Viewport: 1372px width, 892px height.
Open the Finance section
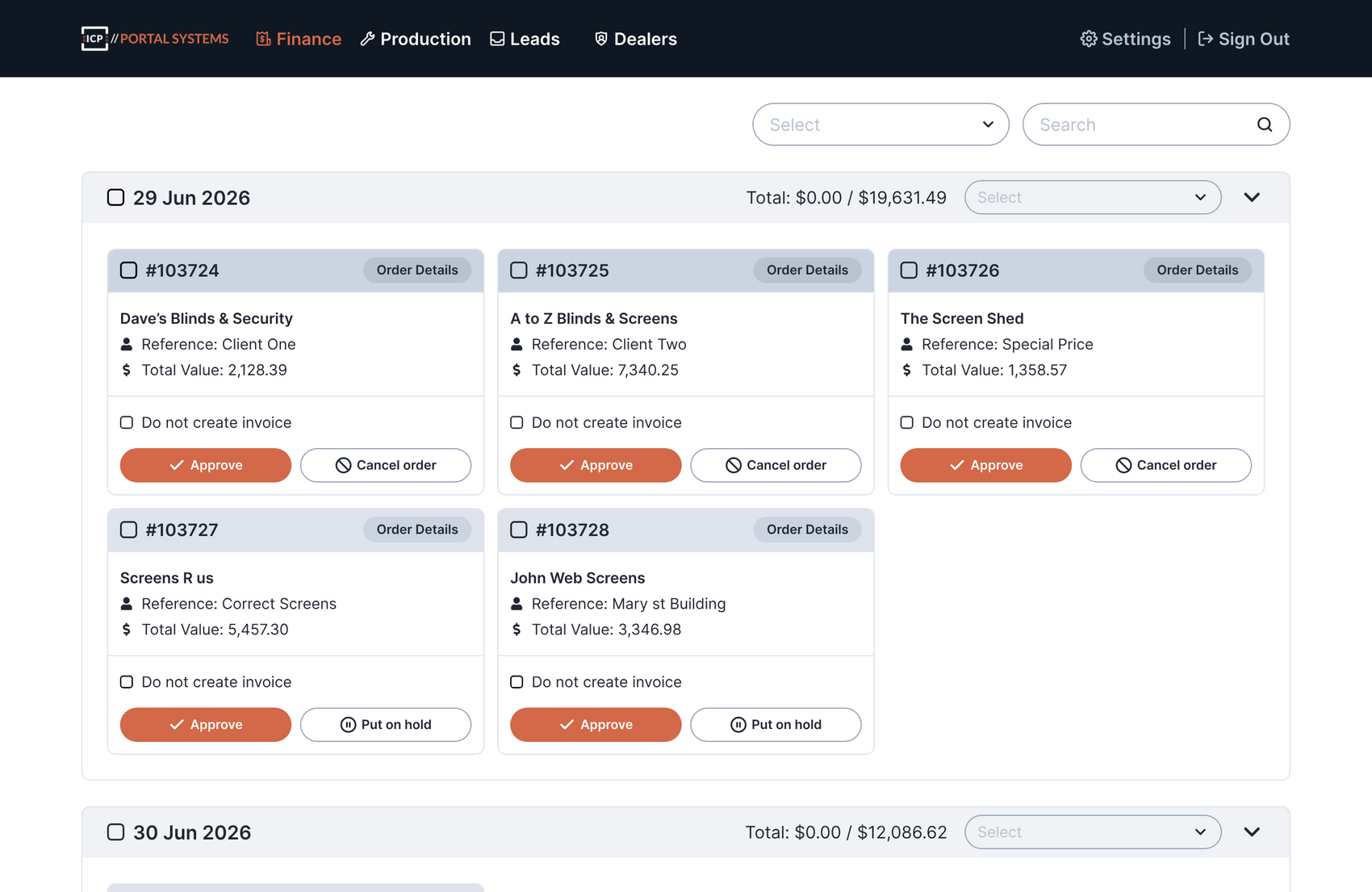click(299, 39)
